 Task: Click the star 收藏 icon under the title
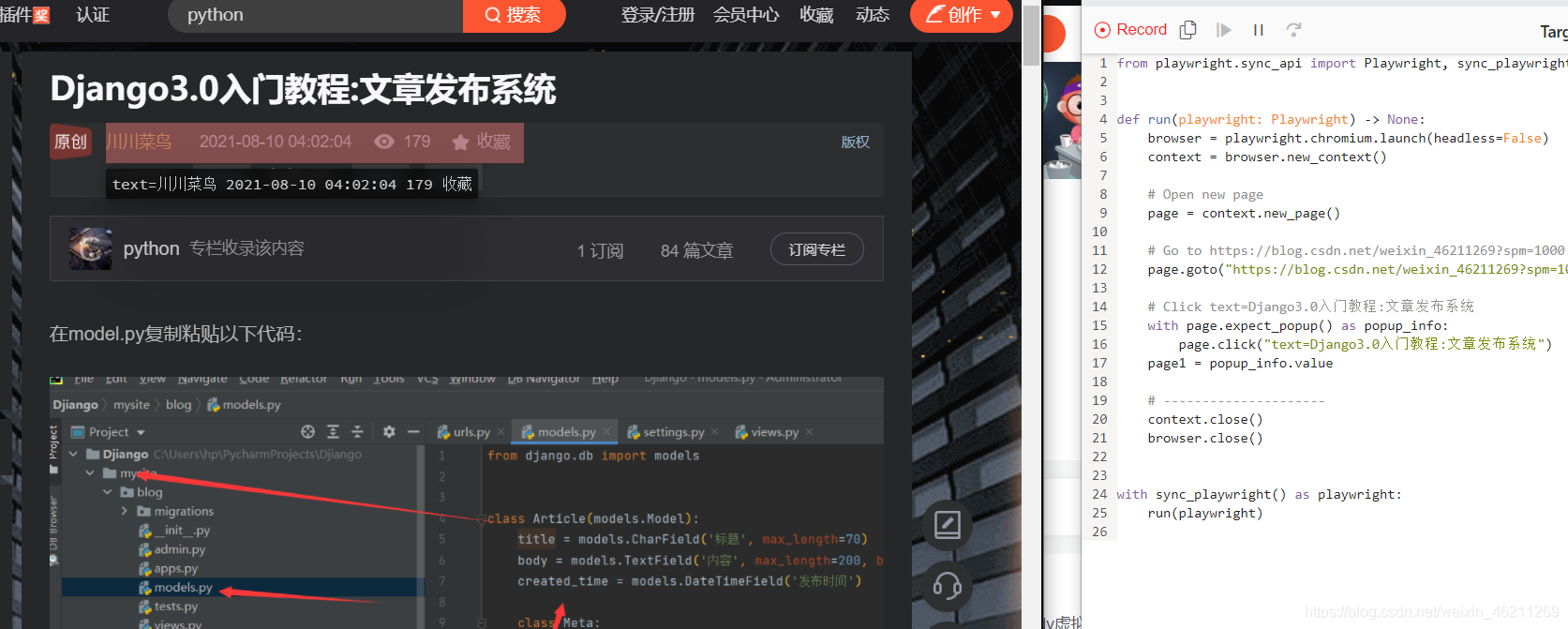click(x=460, y=142)
